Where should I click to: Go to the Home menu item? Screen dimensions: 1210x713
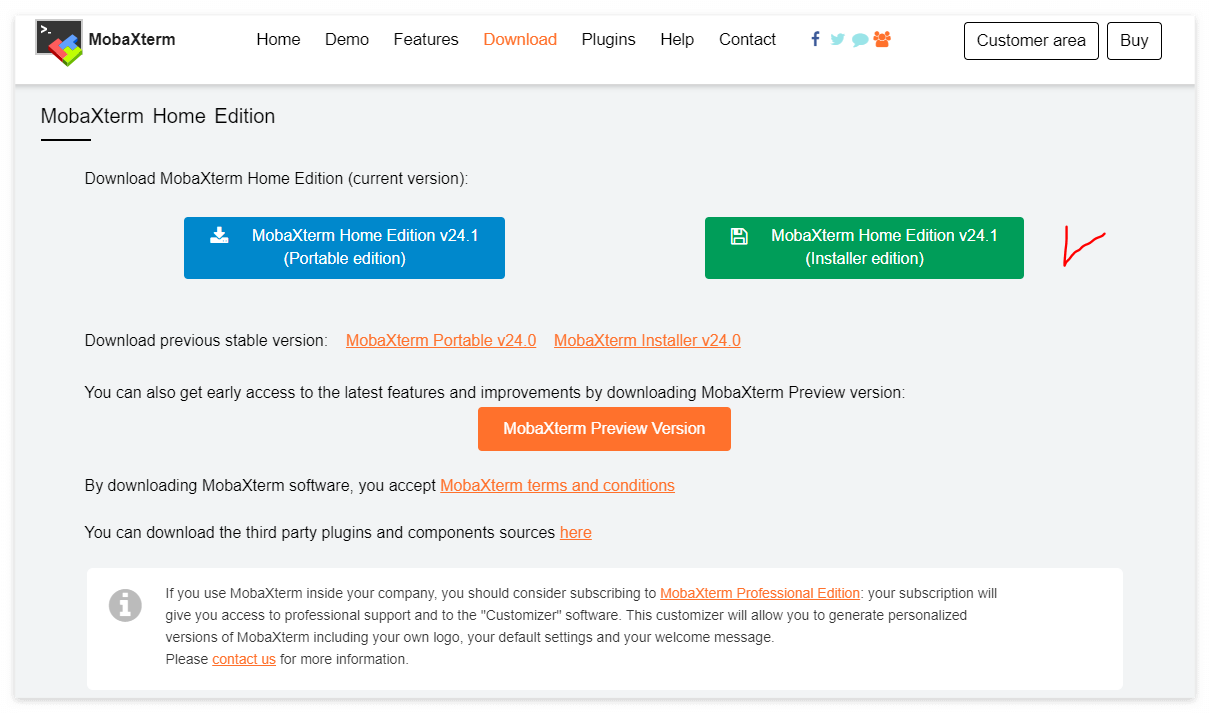[x=278, y=40]
